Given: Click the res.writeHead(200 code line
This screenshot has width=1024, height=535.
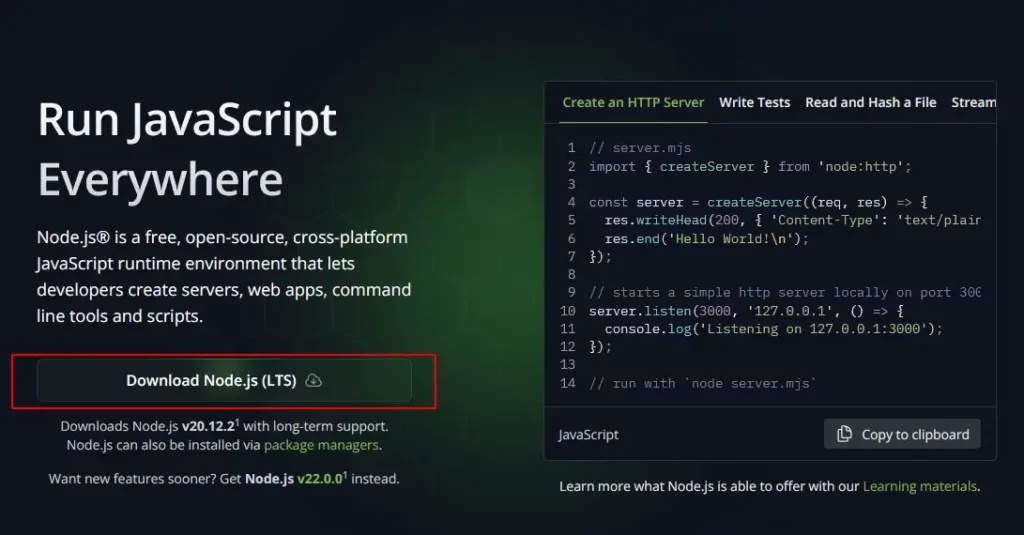Looking at the screenshot, I should [x=792, y=220].
